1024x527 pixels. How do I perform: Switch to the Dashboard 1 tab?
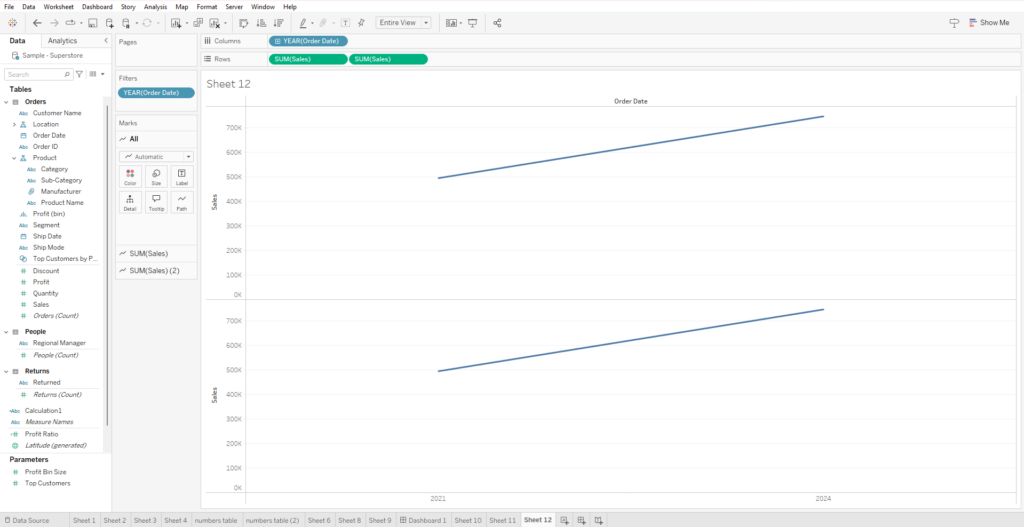pos(423,520)
